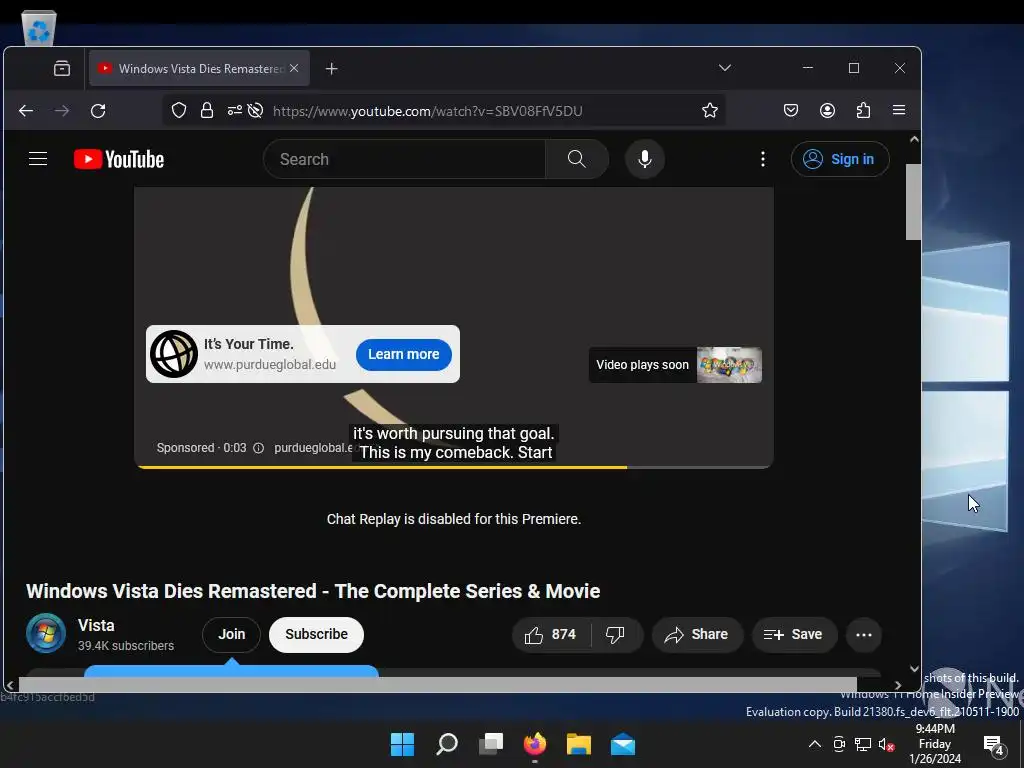This screenshot has width=1024, height=768.
Task: Click the Sign in button
Action: pos(840,159)
